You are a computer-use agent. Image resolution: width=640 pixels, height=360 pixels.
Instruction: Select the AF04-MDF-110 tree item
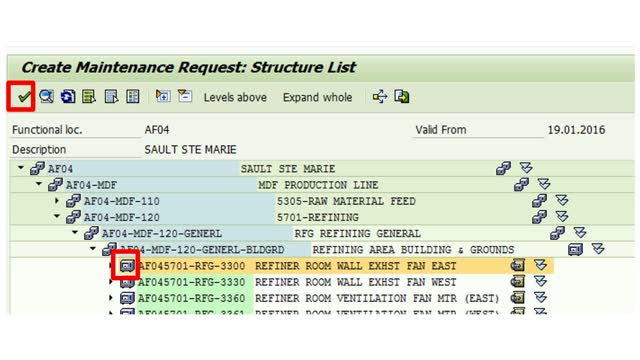122,201
